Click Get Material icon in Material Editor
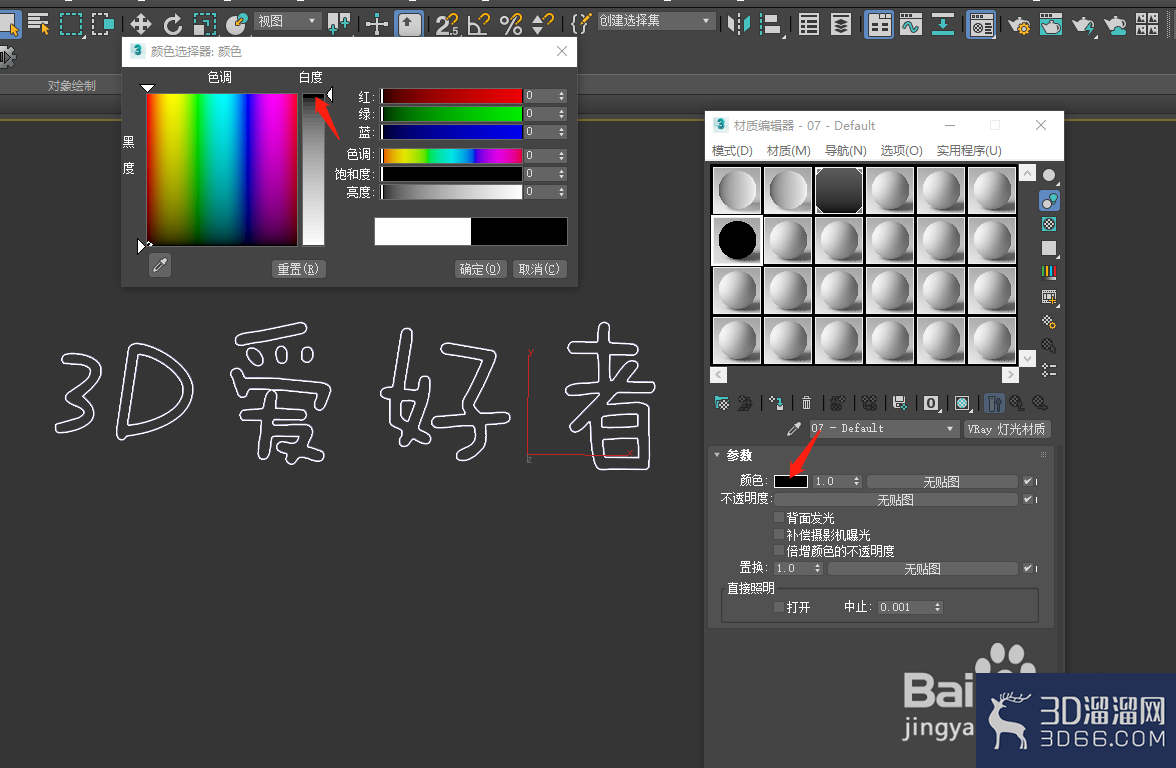This screenshot has width=1176, height=768. point(722,404)
